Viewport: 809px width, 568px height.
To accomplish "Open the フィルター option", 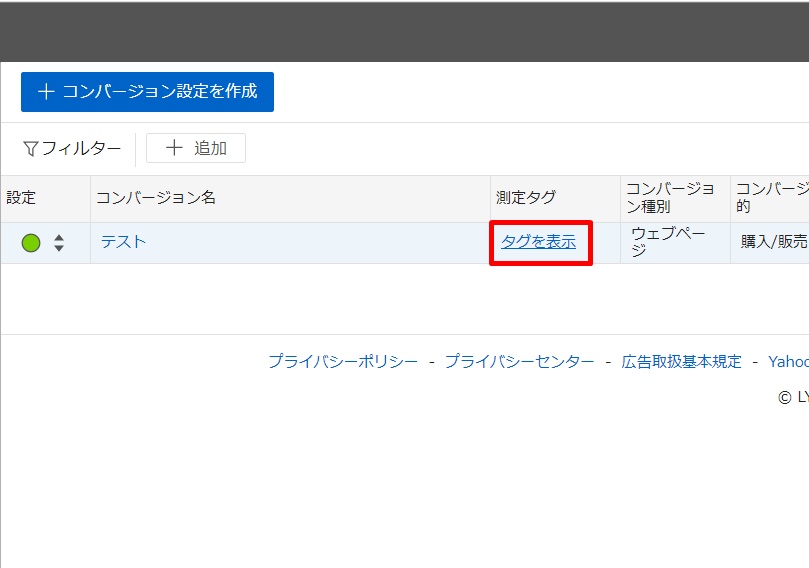I will click(x=80, y=149).
